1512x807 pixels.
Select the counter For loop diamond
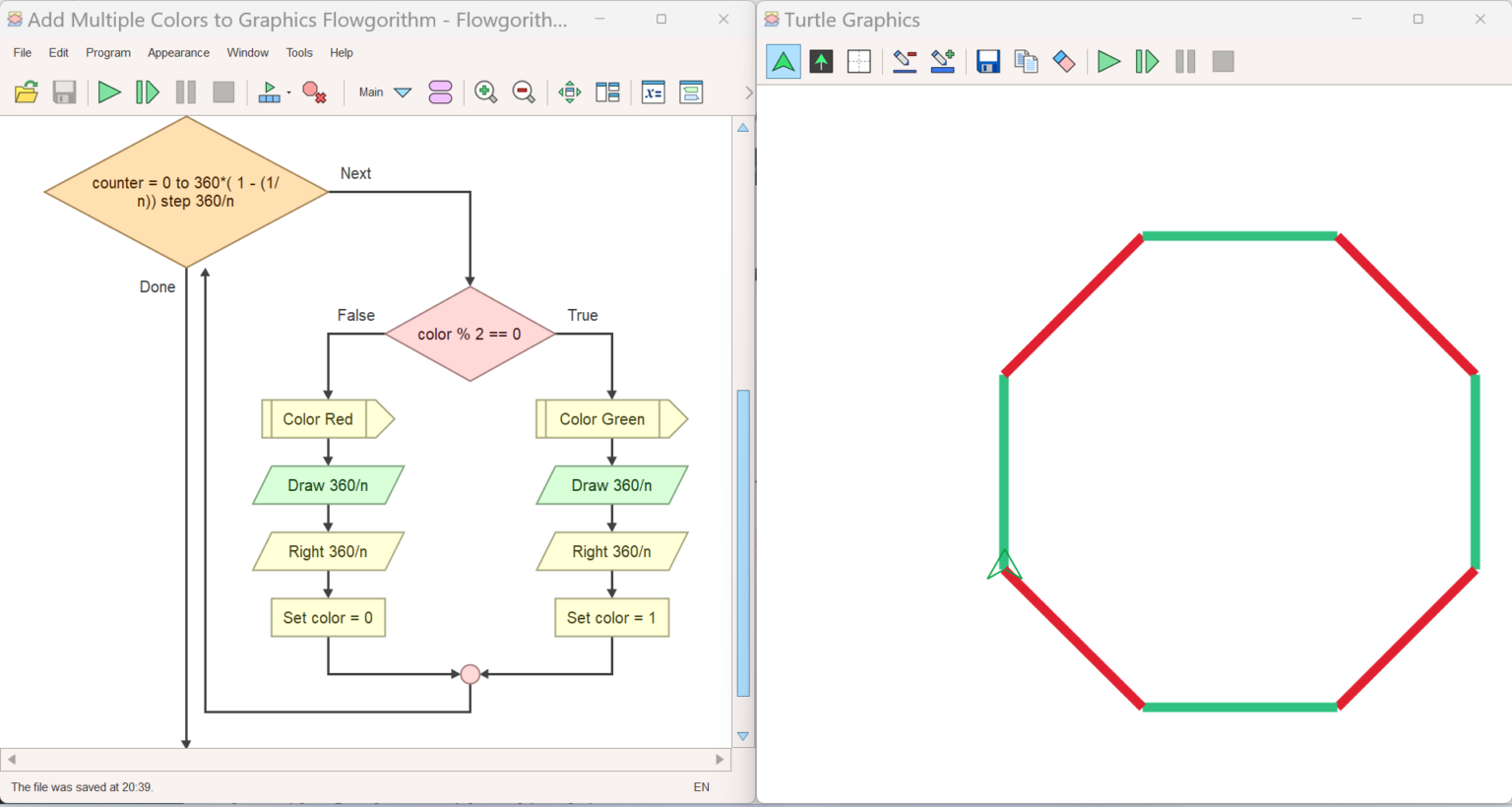[x=186, y=192]
